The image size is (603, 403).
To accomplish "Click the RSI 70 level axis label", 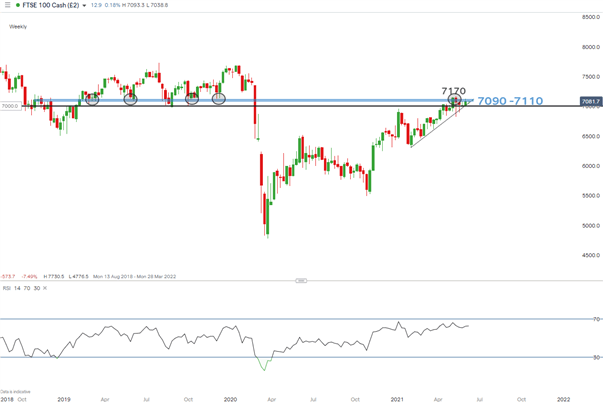I will tap(596, 319).
